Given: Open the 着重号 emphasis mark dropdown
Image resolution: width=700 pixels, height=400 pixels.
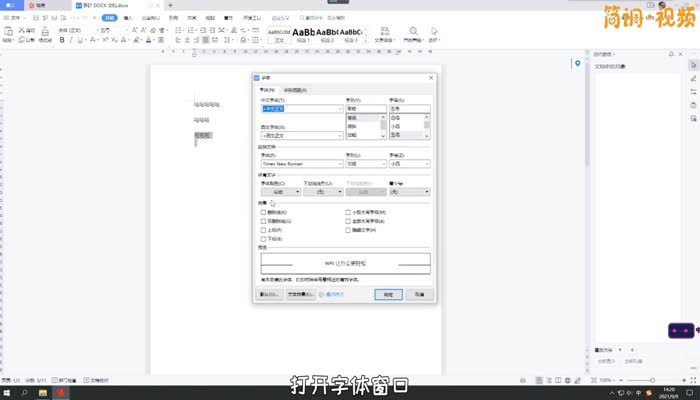Looking at the screenshot, I should pos(410,192).
